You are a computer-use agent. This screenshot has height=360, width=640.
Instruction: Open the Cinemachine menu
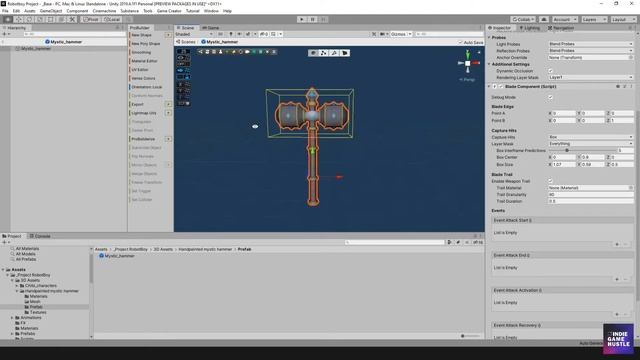104,11
